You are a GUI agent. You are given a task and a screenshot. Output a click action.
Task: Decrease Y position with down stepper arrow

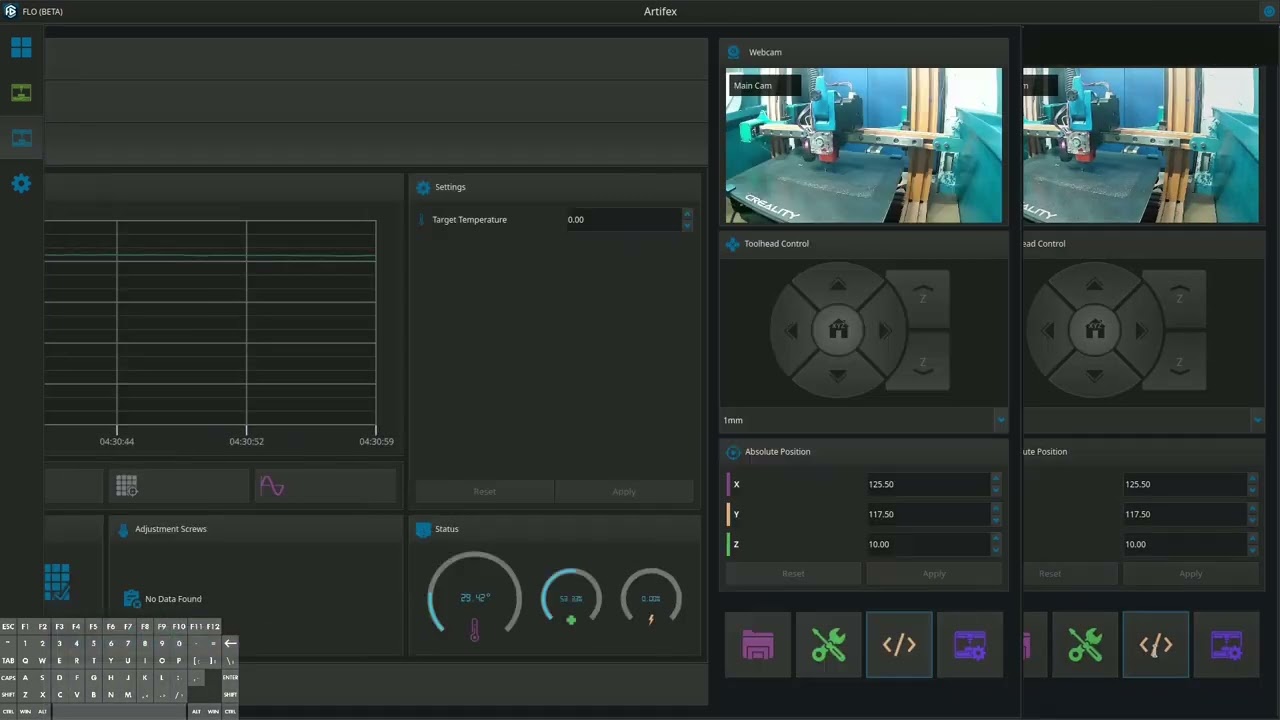(x=995, y=520)
